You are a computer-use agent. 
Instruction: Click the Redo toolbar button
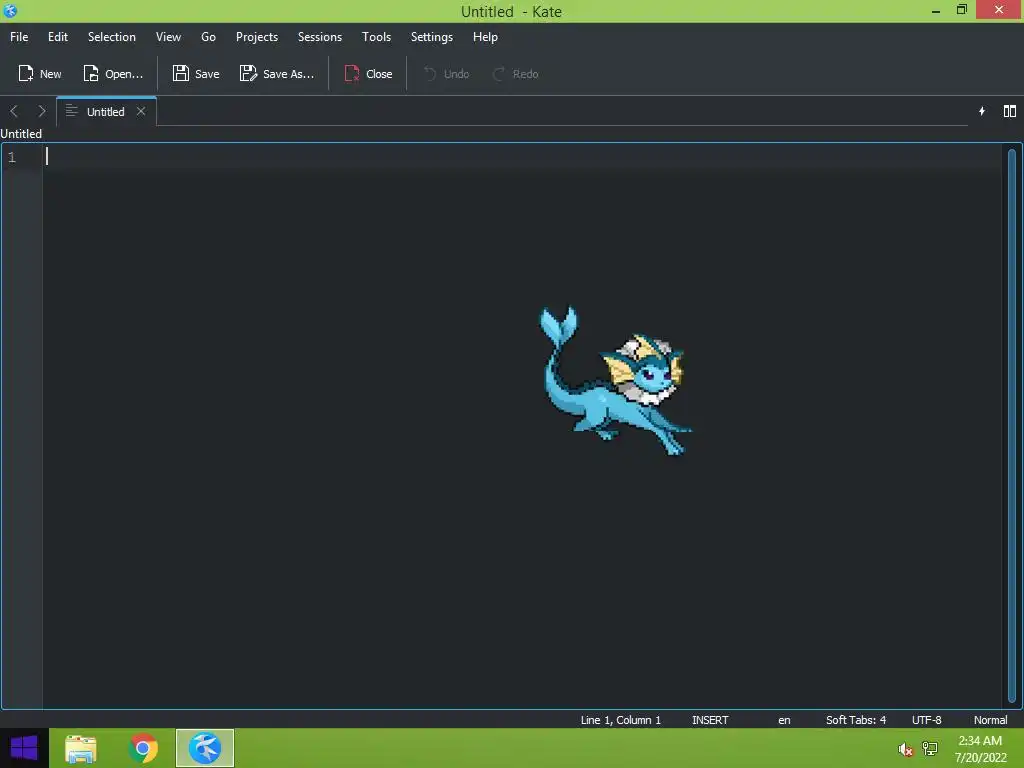coord(516,74)
